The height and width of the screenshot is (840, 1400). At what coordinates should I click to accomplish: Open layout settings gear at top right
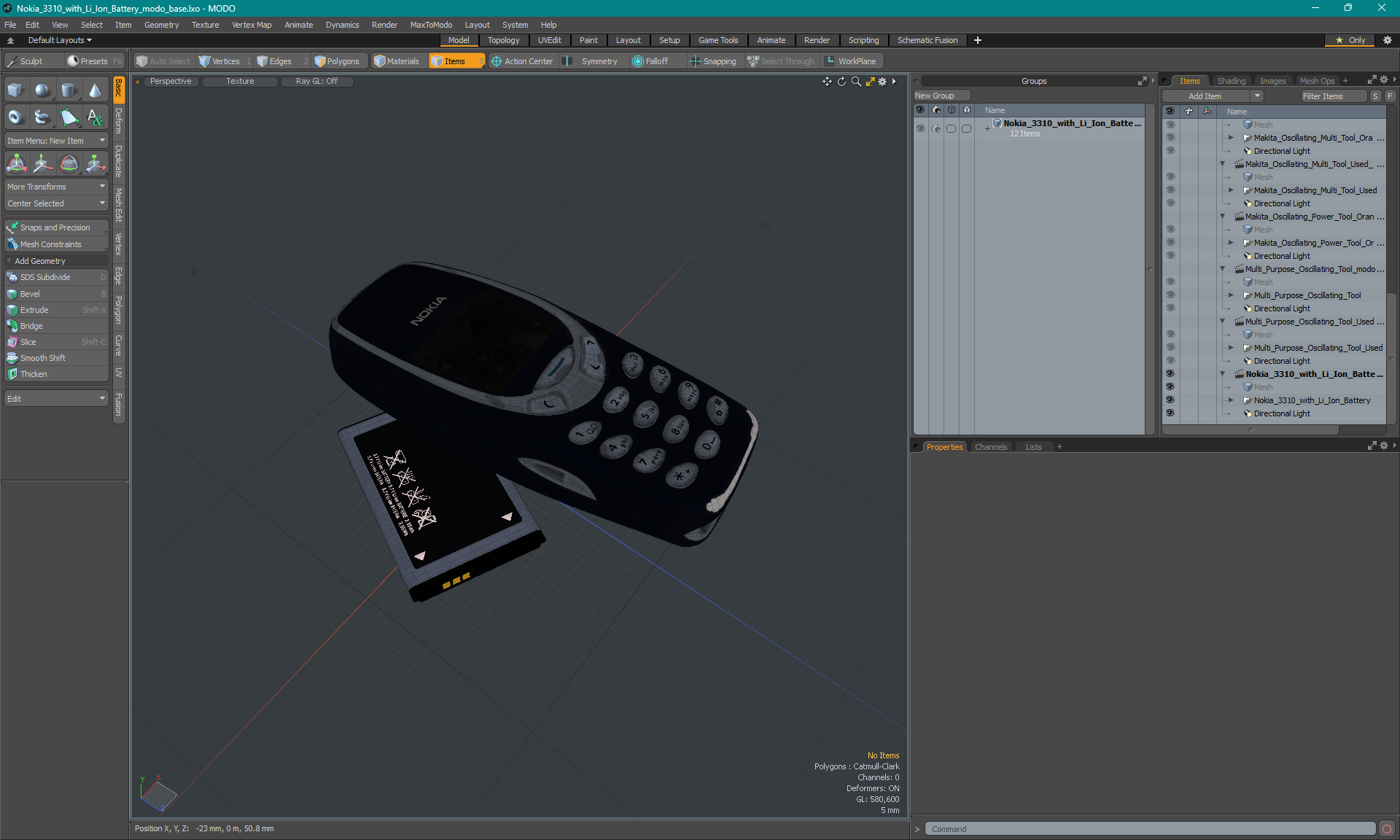click(1387, 40)
